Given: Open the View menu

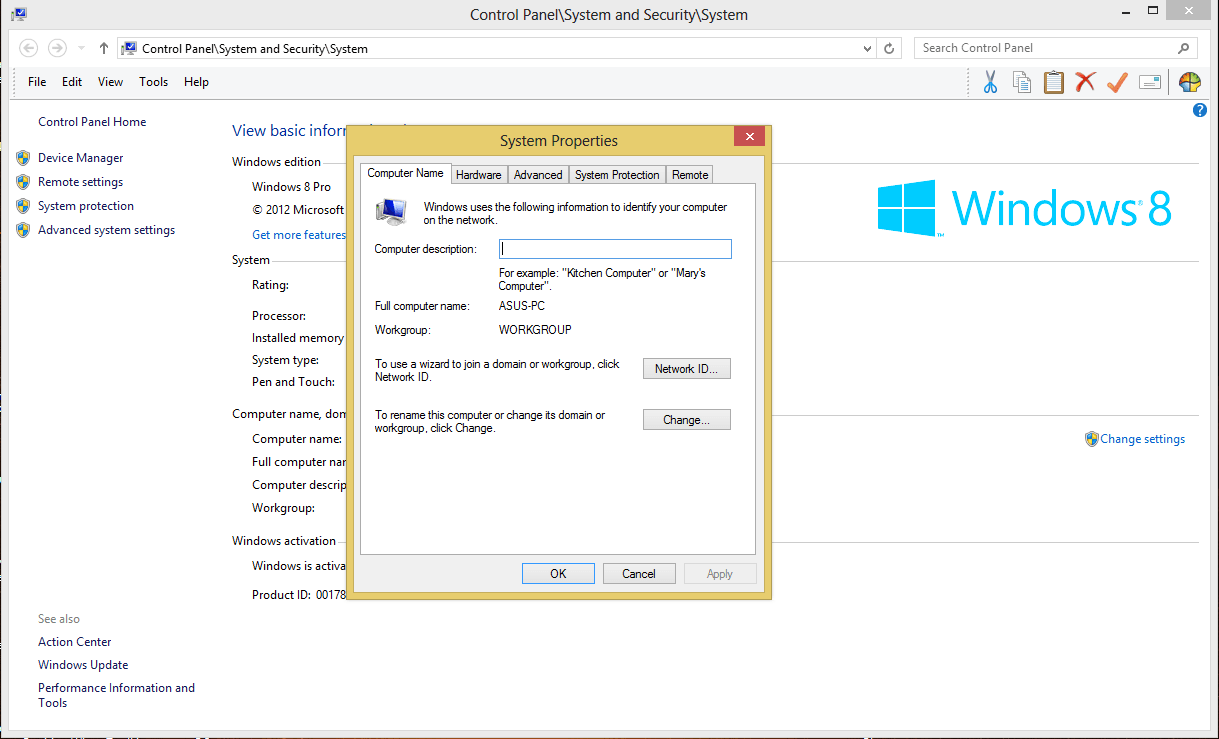Looking at the screenshot, I should (110, 82).
